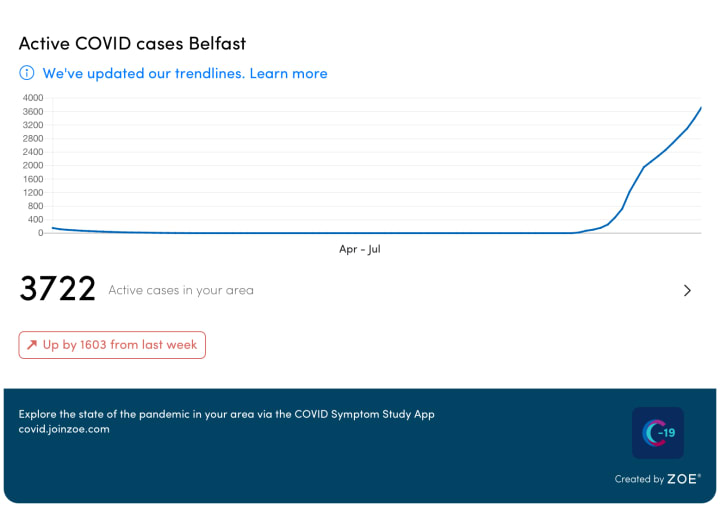Click the 'Explore the state of the pandemic' text
This screenshot has width=720, height=507.
pyautogui.click(x=226, y=414)
